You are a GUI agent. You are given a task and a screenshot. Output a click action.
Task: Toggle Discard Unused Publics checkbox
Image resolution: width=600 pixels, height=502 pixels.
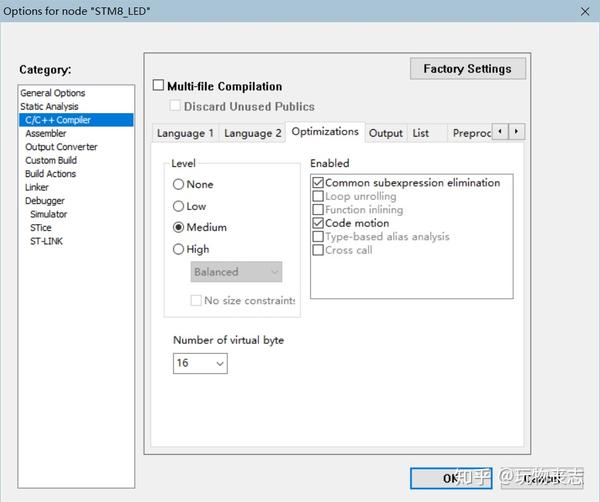tap(175, 105)
